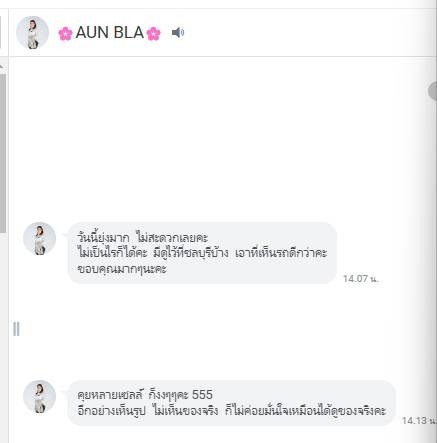Click the pink flower emoji after AUN BLA

click(153, 33)
